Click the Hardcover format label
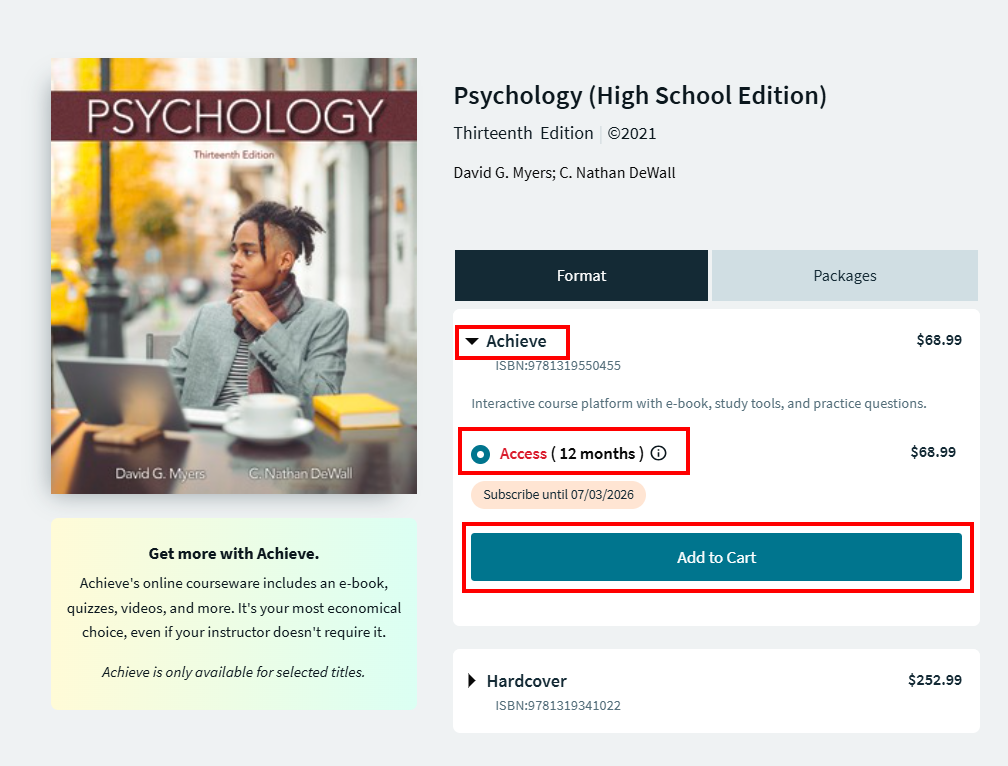This screenshot has height=766, width=1008. click(x=526, y=681)
